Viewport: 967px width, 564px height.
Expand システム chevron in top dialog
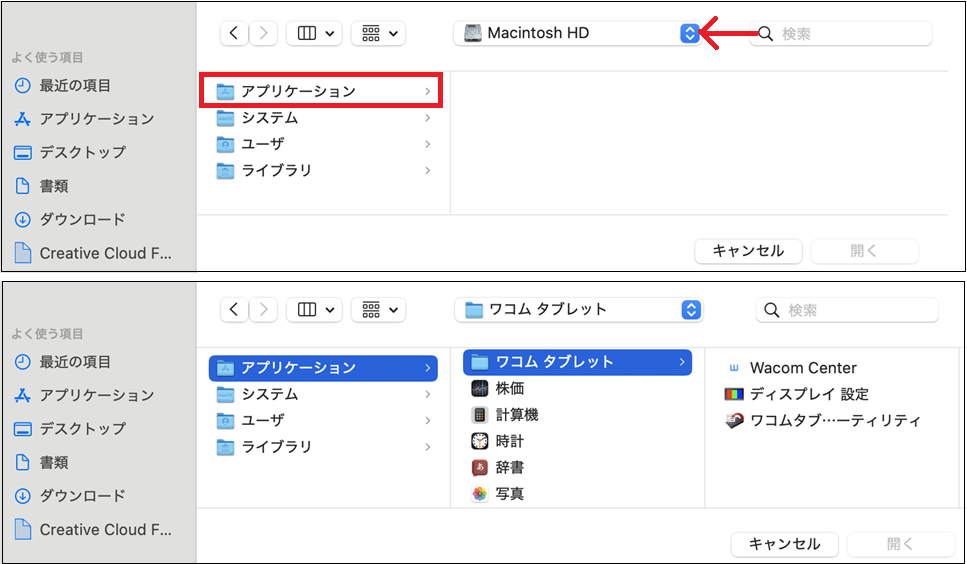(x=427, y=118)
